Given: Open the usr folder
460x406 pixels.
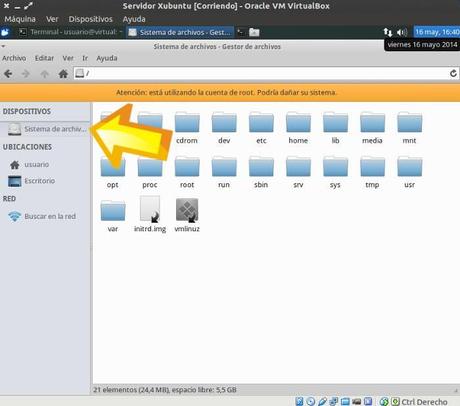Looking at the screenshot, I should 410,172.
